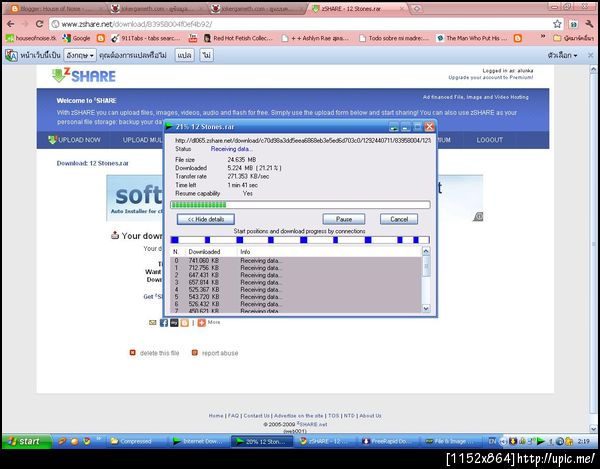The image size is (600, 469).
Task: Open the About Us footer link
Action: tap(370, 415)
